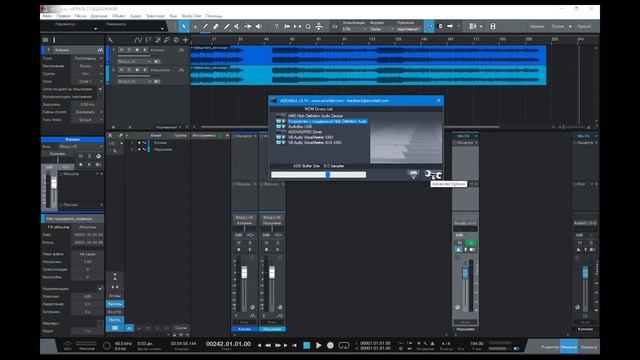Start playback with the Play button

[x=319, y=345]
